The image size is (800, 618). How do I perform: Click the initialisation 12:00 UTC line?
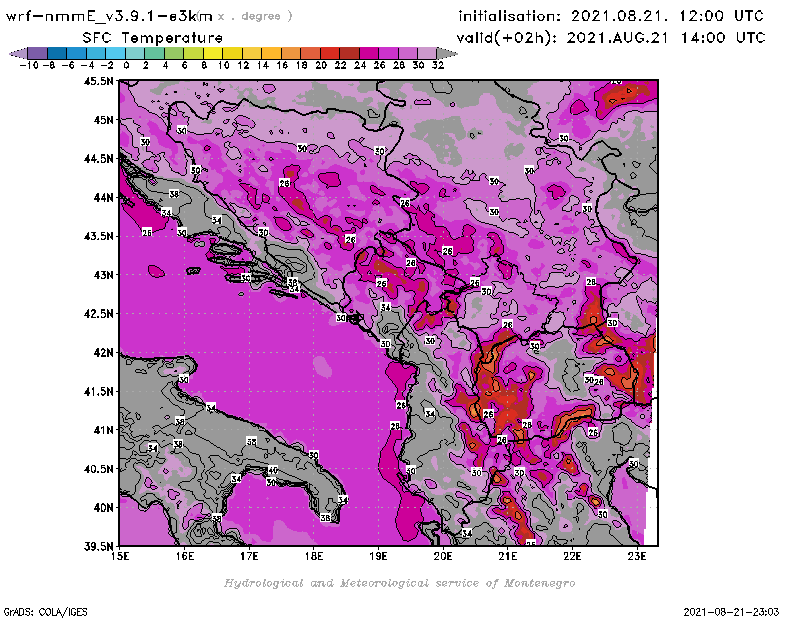coord(611,16)
